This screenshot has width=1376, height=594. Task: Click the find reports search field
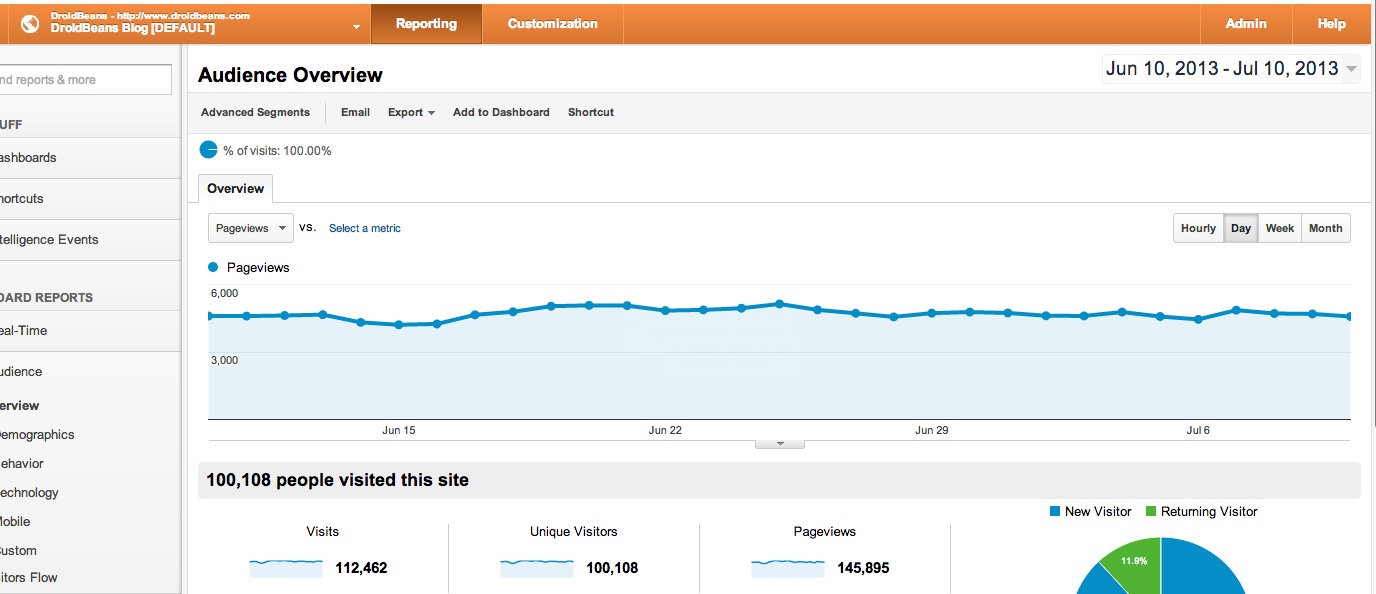pyautogui.click(x=85, y=80)
